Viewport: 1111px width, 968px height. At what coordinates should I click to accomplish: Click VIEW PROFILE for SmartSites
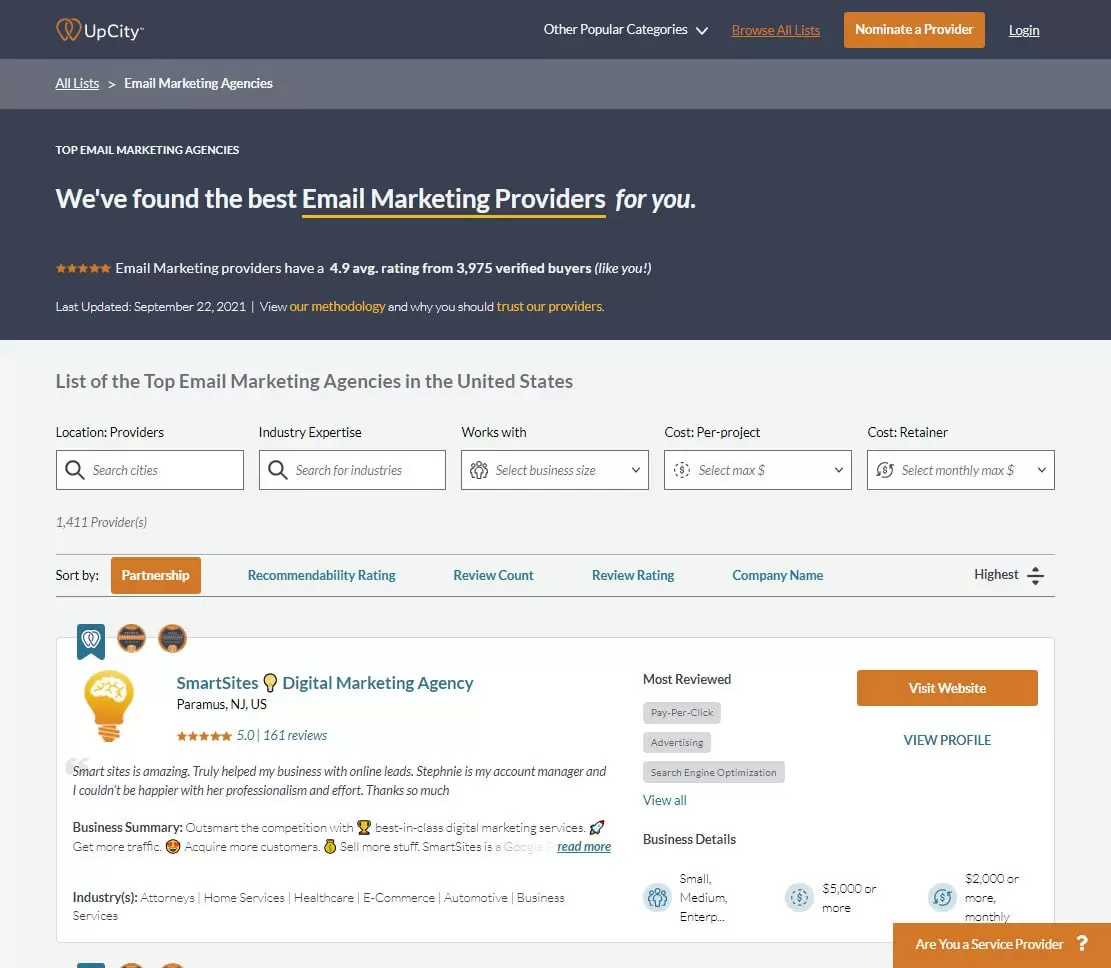[x=947, y=740]
